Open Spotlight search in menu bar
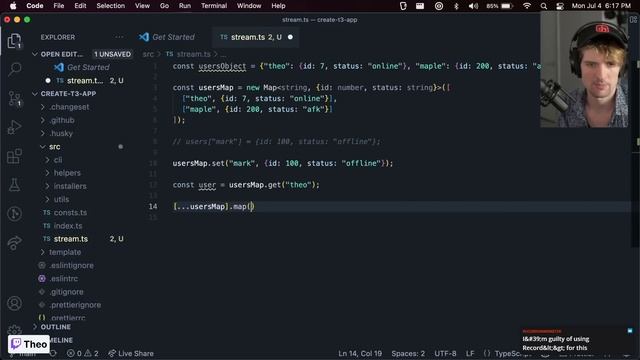640x360 pixels. coord(544,6)
